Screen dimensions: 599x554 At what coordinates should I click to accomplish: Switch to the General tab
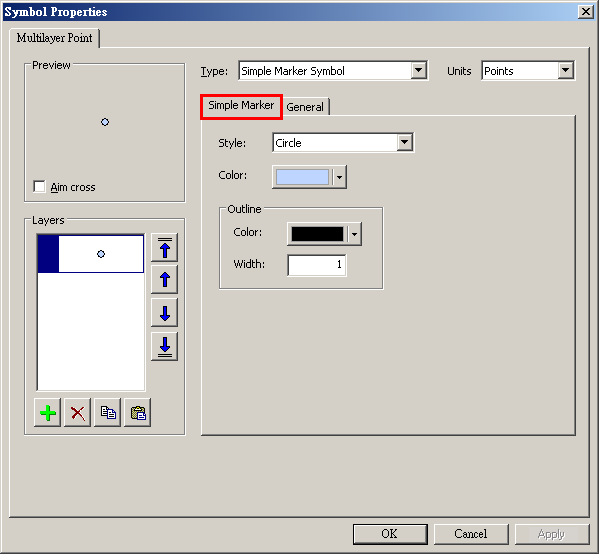pos(305,107)
